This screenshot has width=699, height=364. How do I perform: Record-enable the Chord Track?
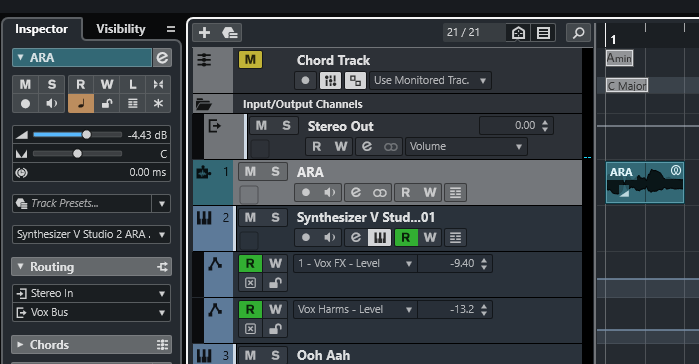tap(305, 81)
